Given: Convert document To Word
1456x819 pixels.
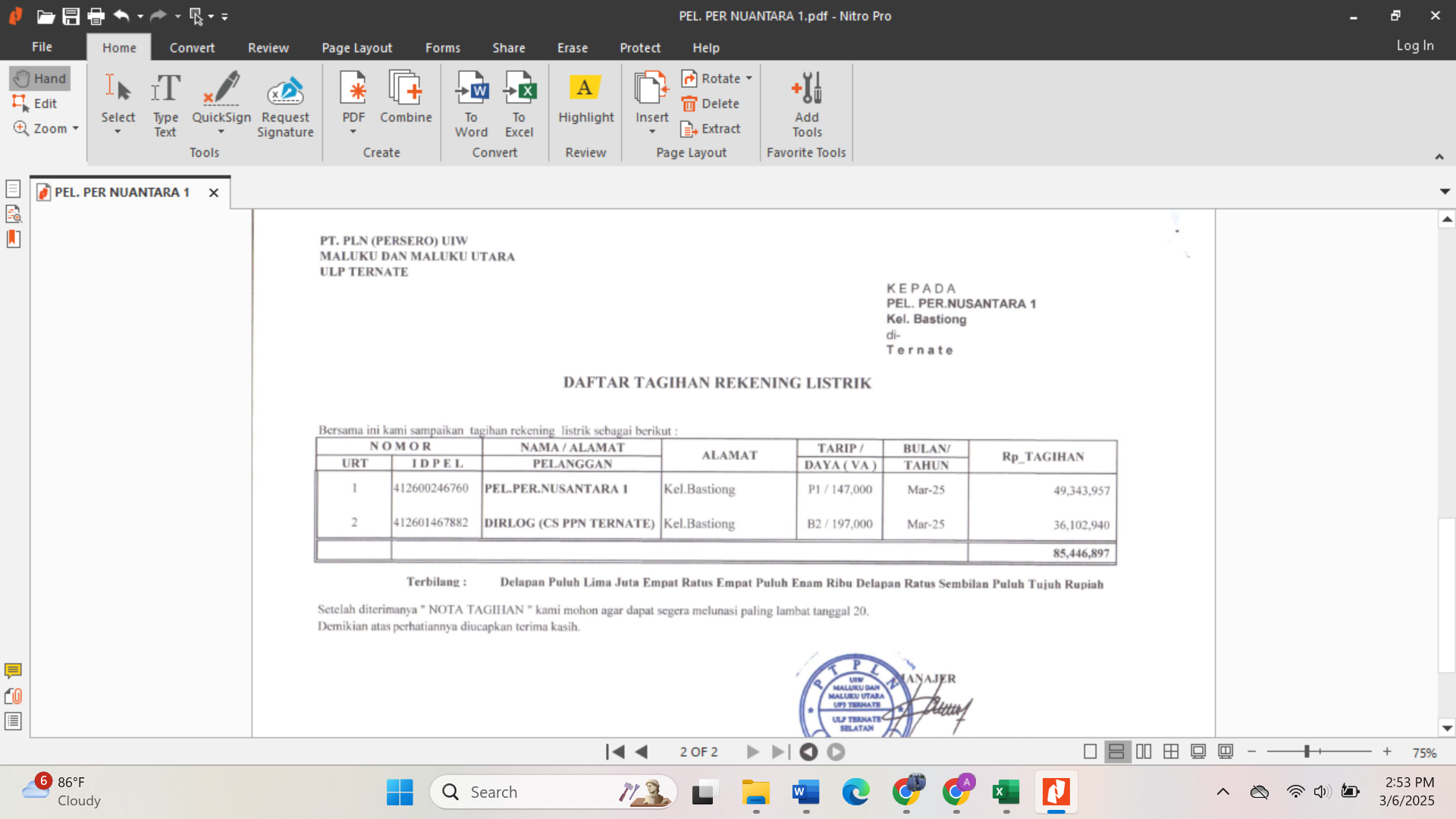Looking at the screenshot, I should click(471, 105).
